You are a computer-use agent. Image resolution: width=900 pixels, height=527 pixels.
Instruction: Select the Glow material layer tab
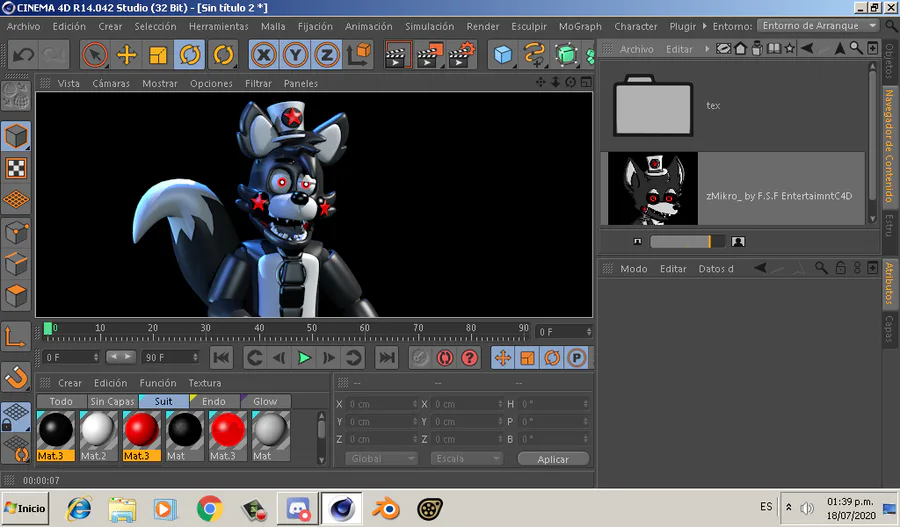[x=265, y=401]
